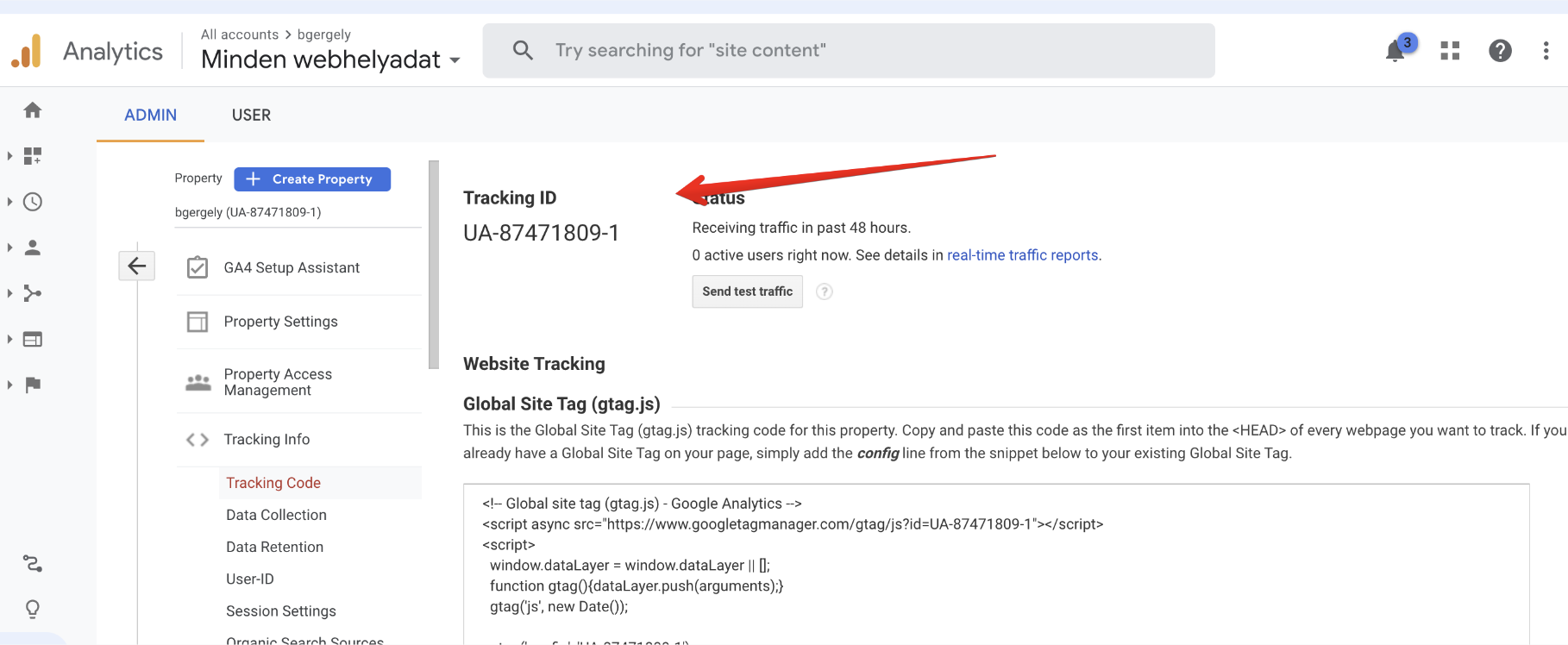1568x645 pixels.
Task: Open the Attribution icon in sidebar
Action: pyautogui.click(x=33, y=564)
